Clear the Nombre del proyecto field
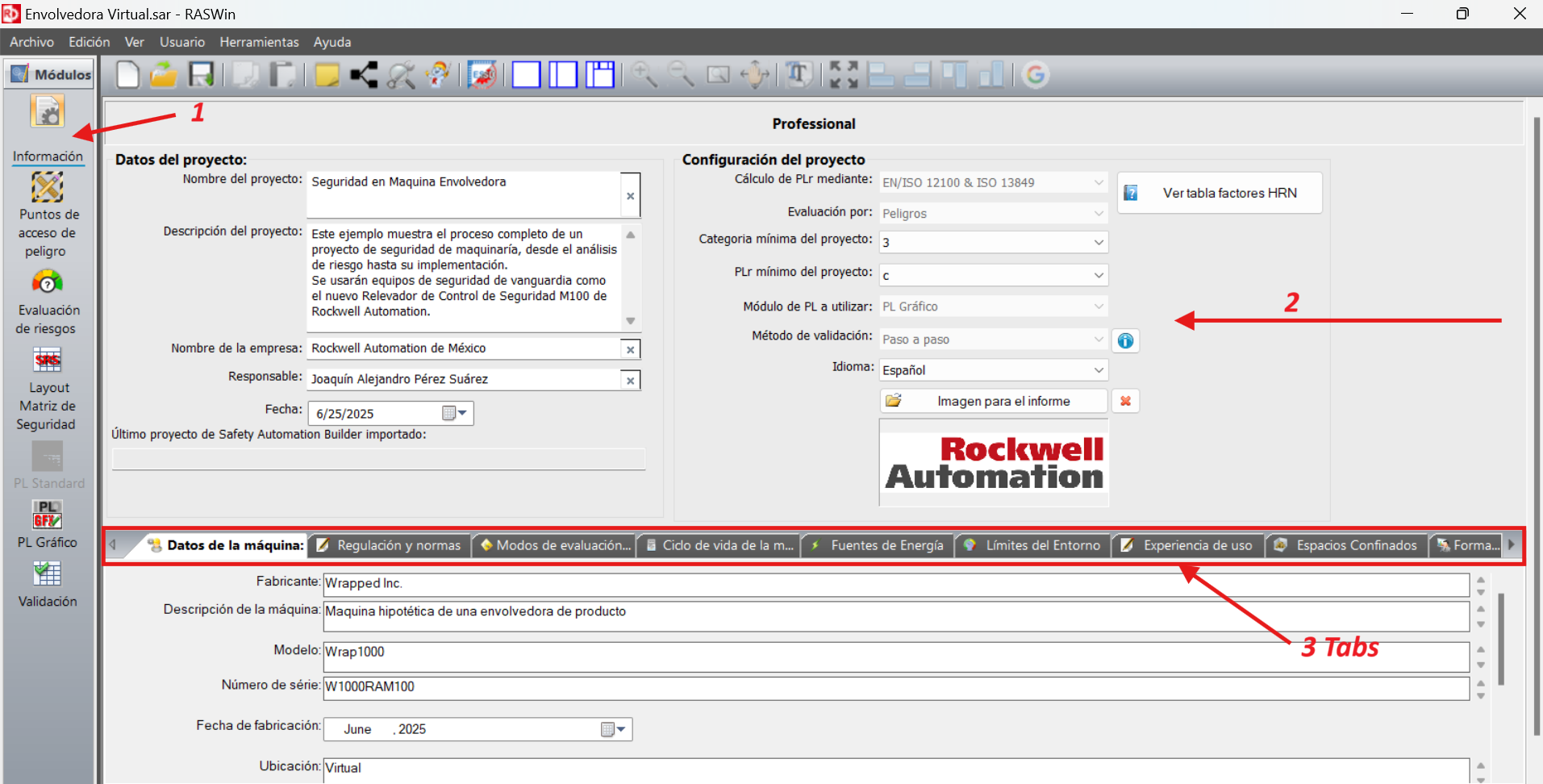 point(631,195)
